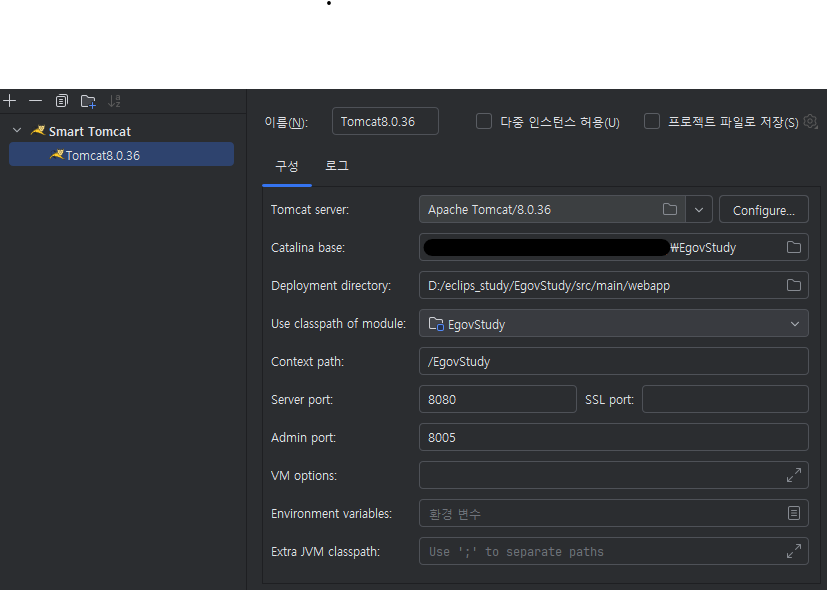Click the Use classpath of module label
The image size is (827, 590).
click(338, 324)
